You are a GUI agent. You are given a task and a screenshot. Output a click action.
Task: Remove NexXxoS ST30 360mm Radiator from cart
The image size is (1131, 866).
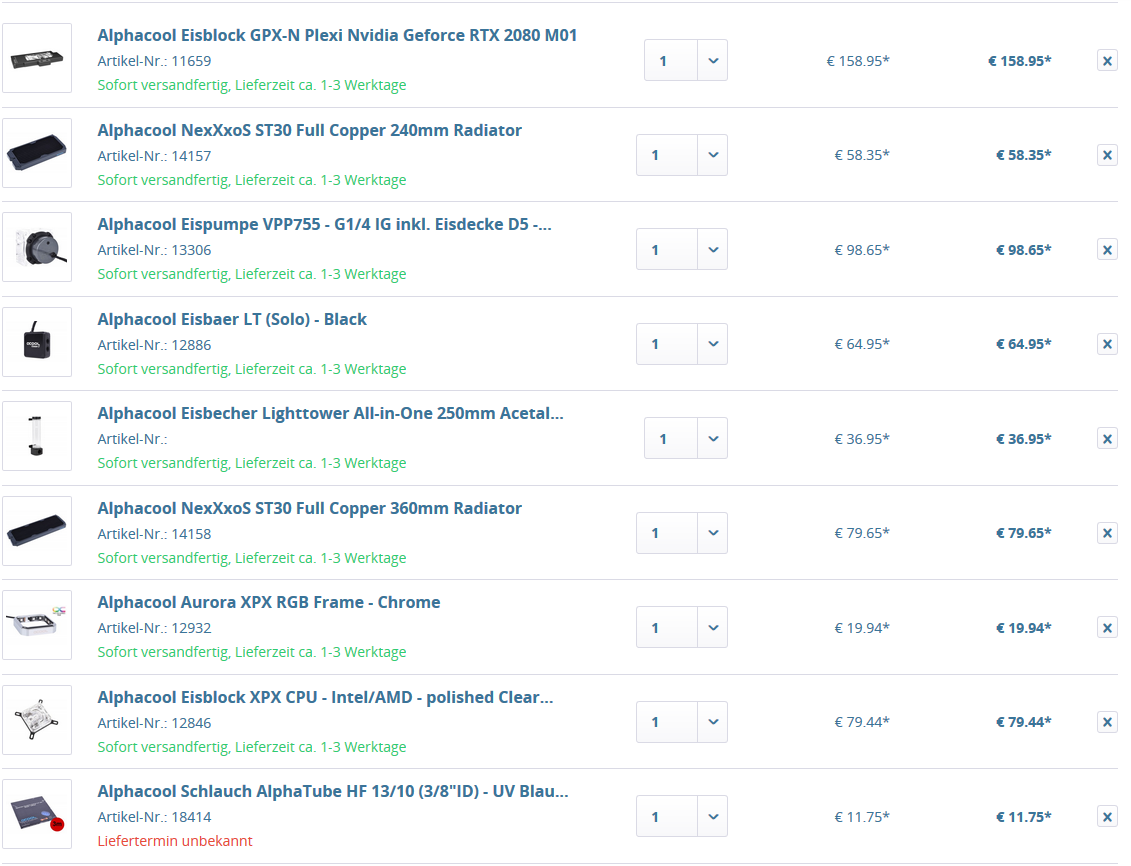pyautogui.click(x=1106, y=533)
